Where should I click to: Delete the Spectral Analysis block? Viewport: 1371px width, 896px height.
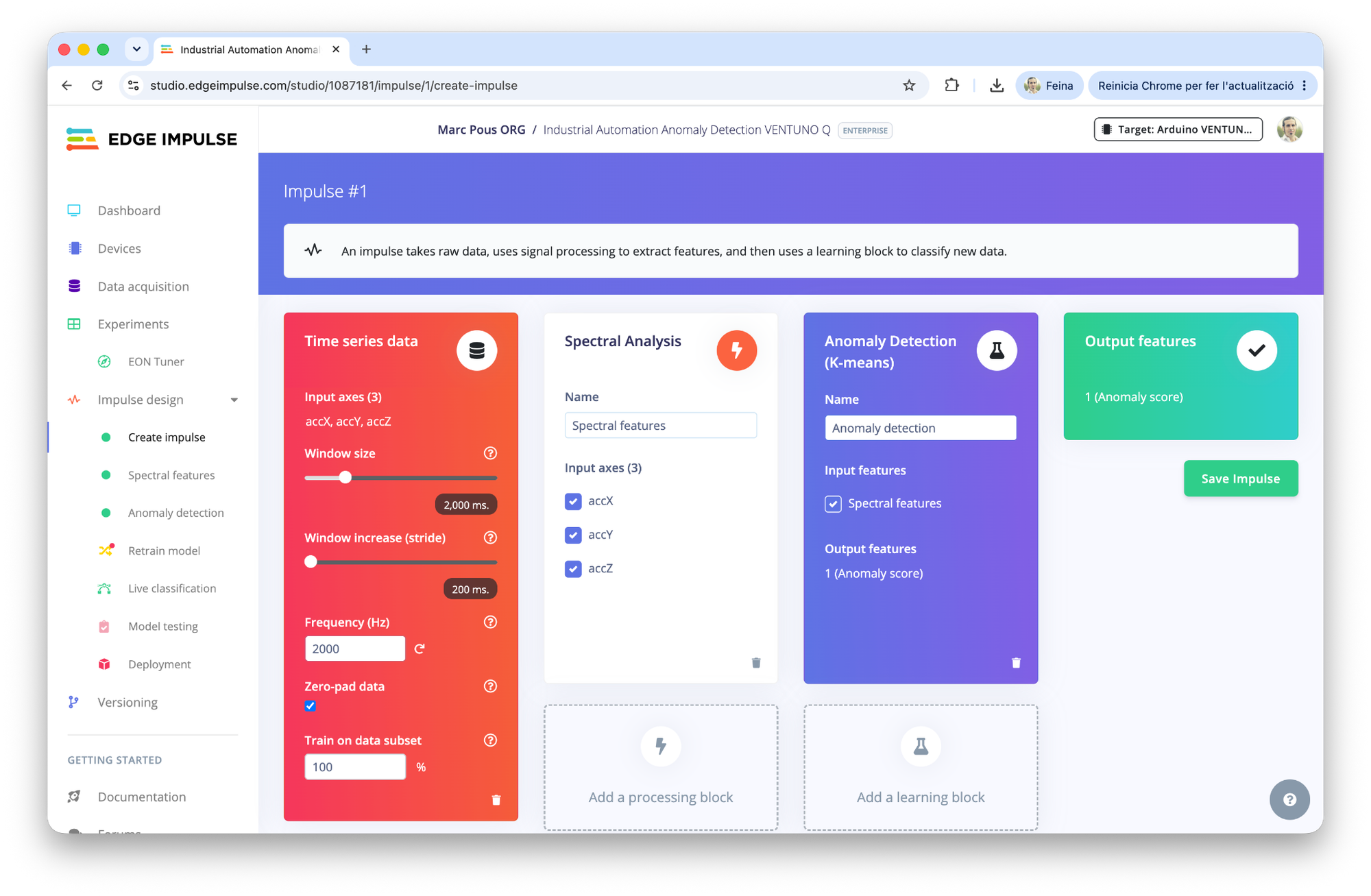tap(756, 663)
